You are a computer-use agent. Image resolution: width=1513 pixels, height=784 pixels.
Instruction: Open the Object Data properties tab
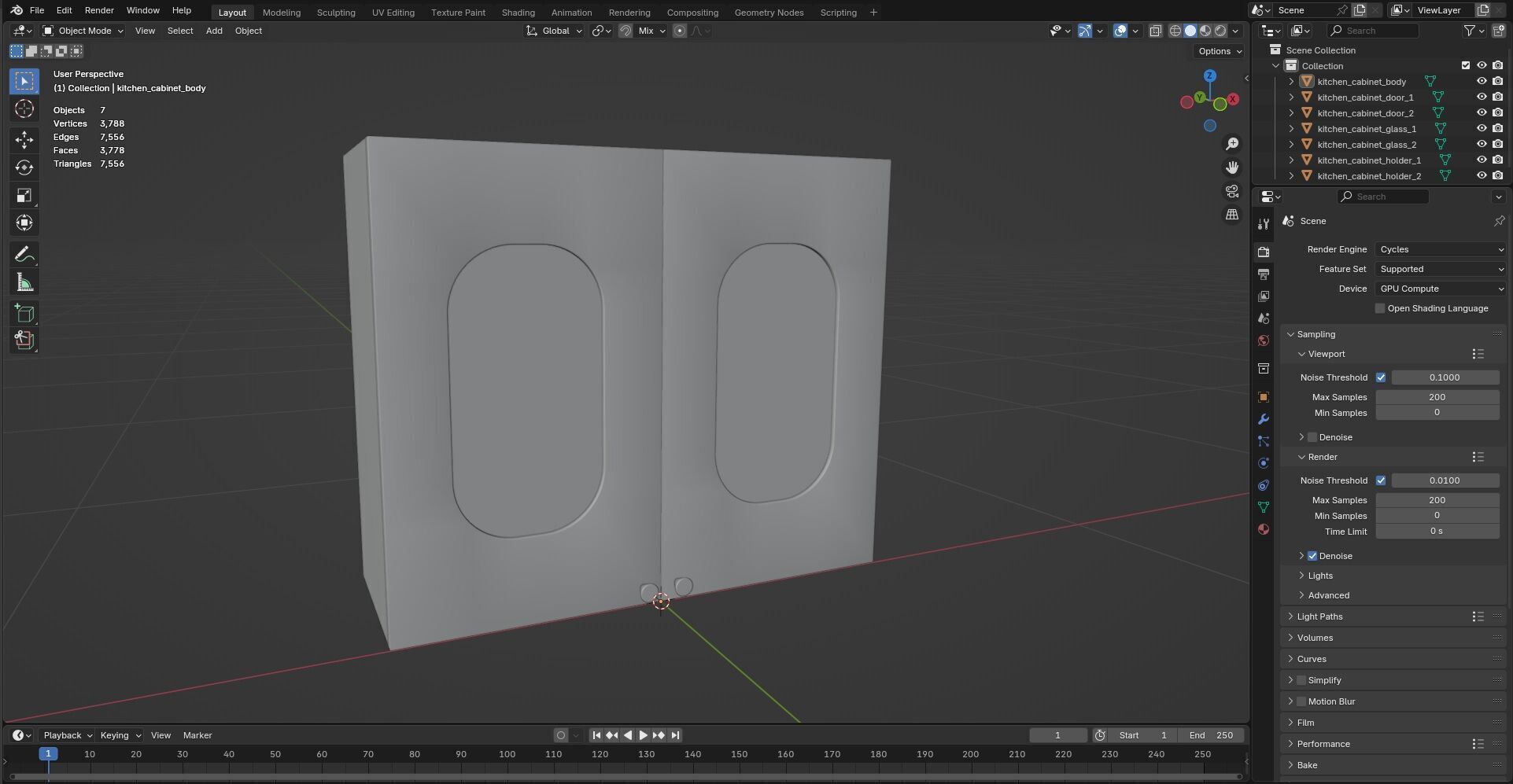pyautogui.click(x=1264, y=507)
